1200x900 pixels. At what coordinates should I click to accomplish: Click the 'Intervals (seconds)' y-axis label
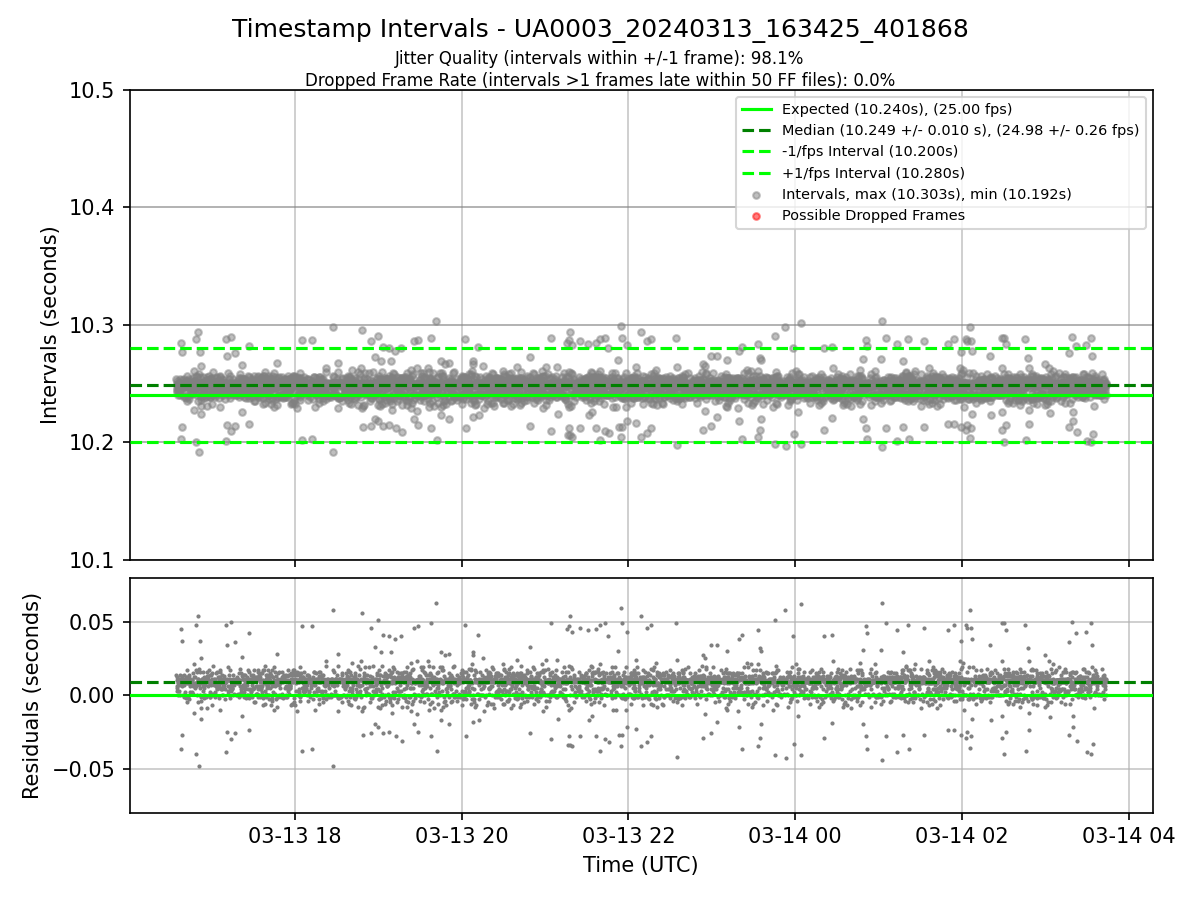pos(50,325)
